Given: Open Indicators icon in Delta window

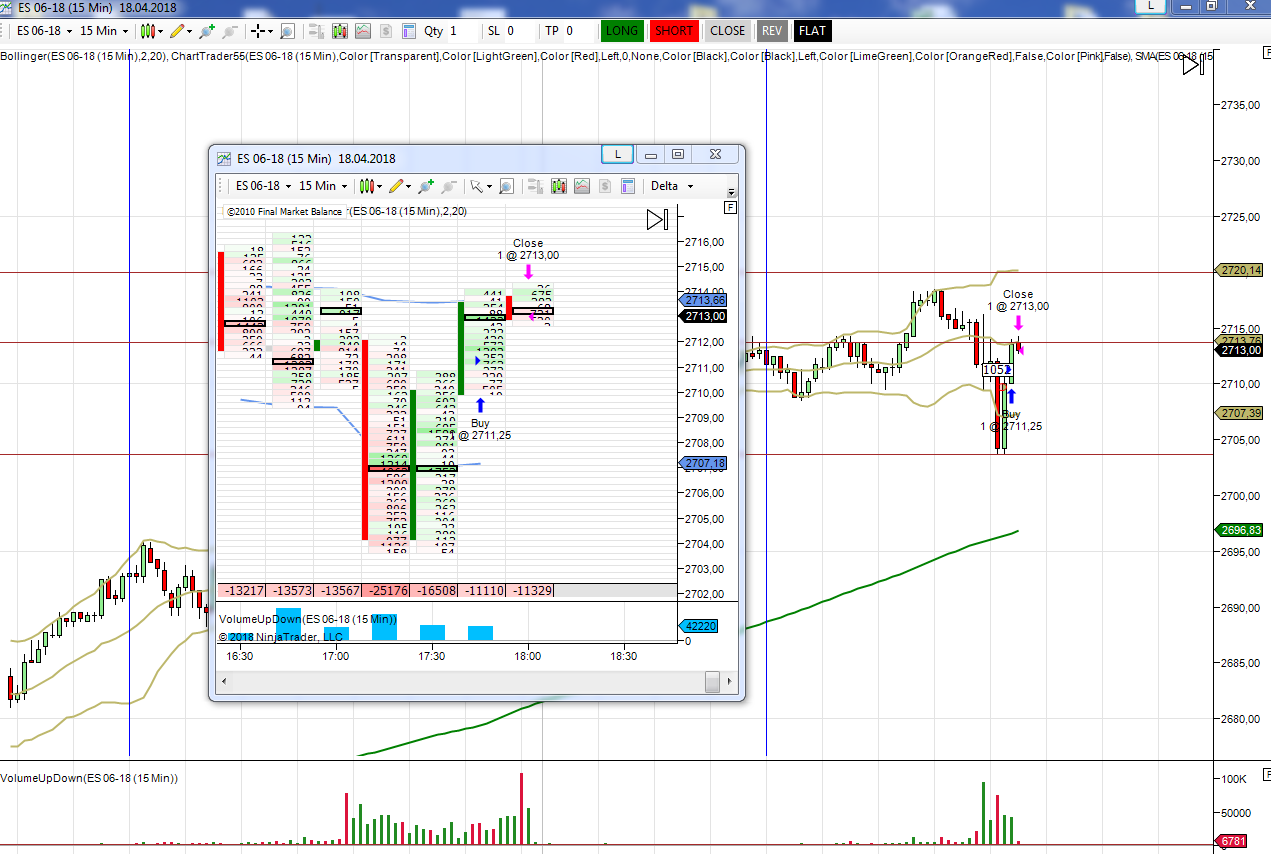Looking at the screenshot, I should 581,186.
